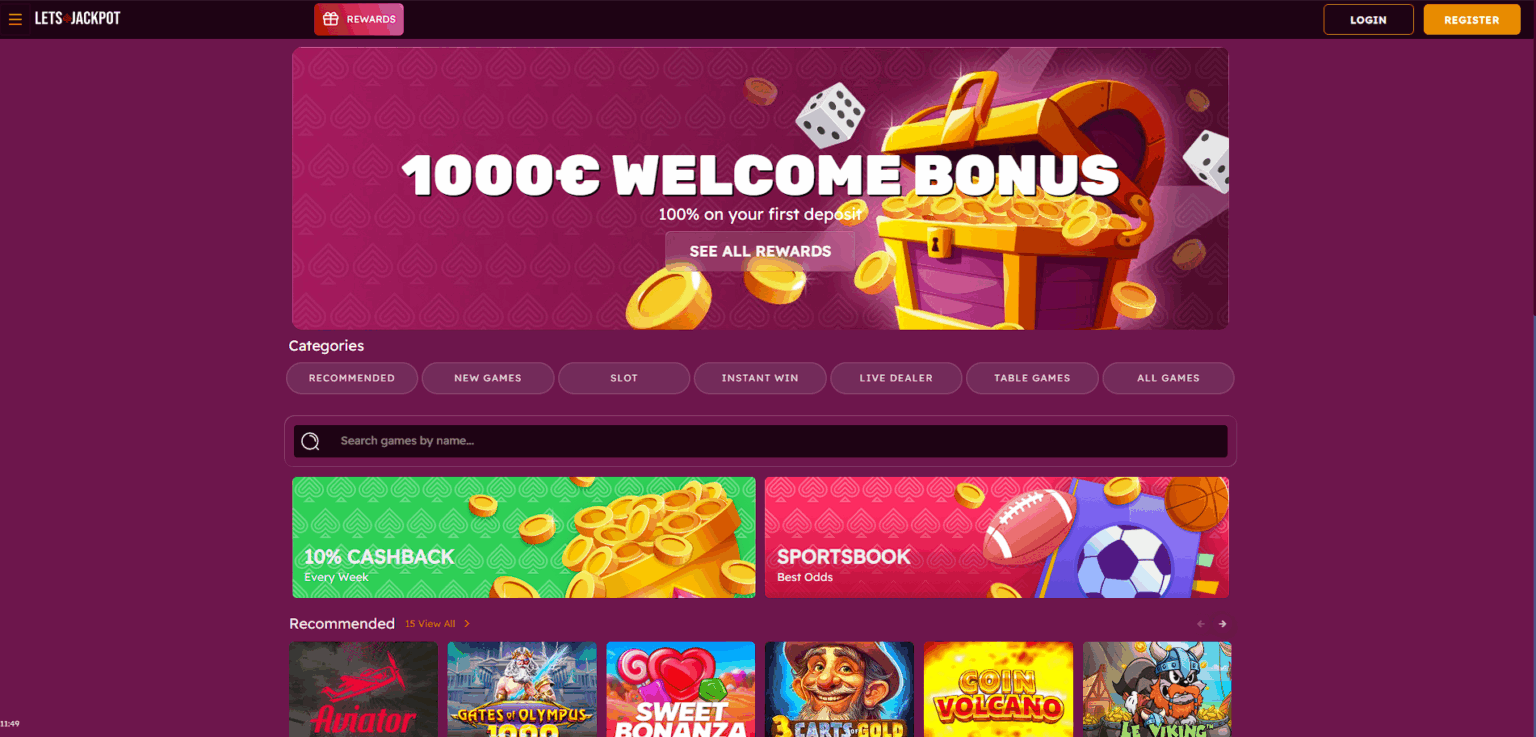Go to next Recommended games arrow
The width and height of the screenshot is (1536, 737).
click(1222, 624)
